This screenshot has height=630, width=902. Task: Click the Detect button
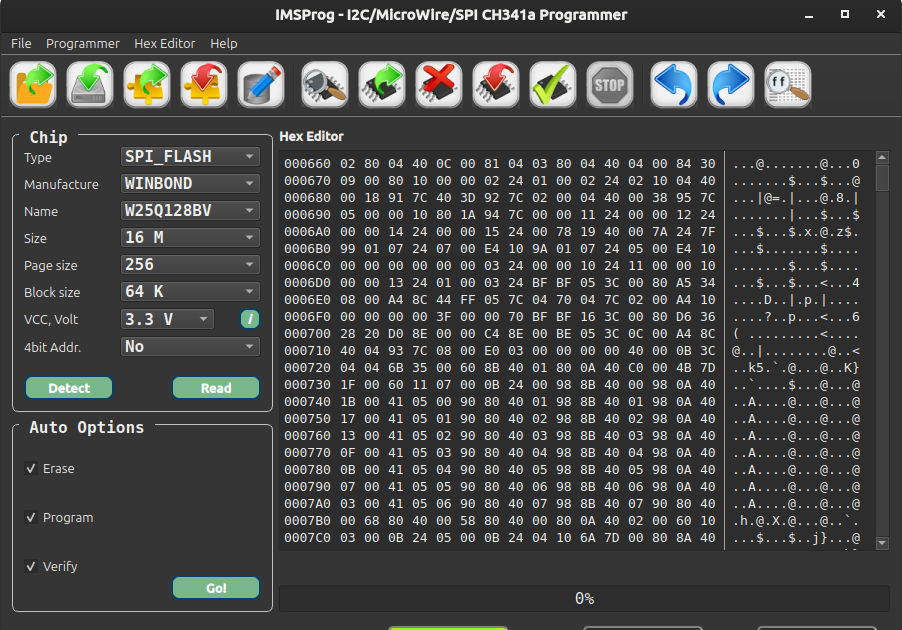tap(69, 388)
